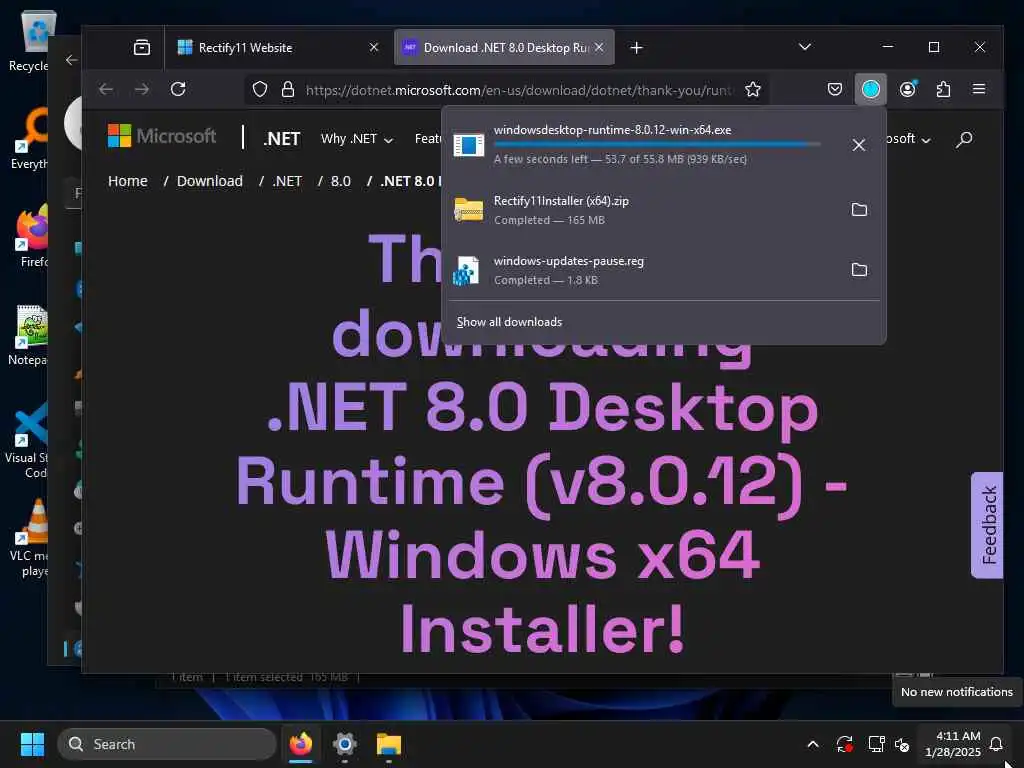
Task: Open the Feedback side tab
Action: (x=987, y=525)
